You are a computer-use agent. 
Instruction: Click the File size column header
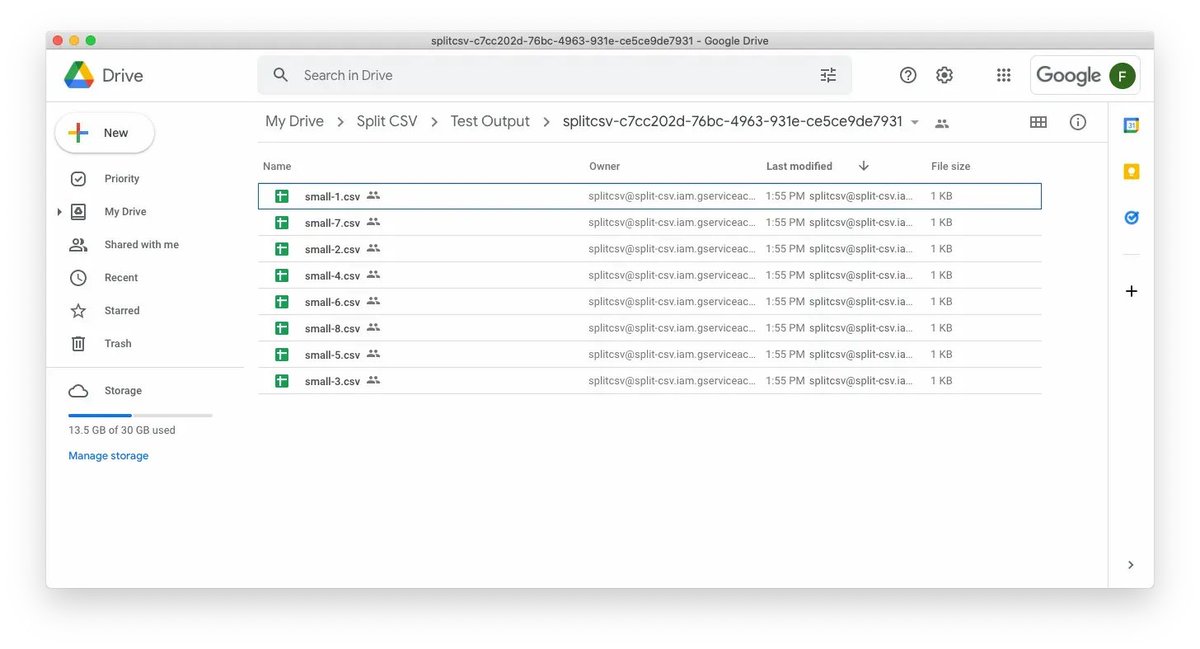click(950, 166)
